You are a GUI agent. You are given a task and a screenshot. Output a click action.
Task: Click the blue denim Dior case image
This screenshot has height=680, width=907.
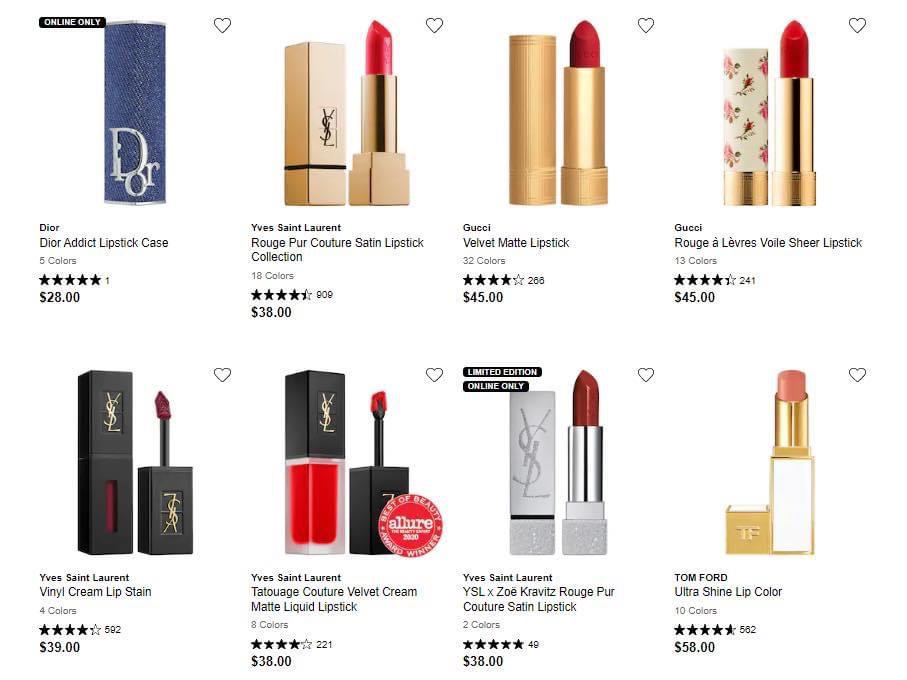(x=135, y=113)
